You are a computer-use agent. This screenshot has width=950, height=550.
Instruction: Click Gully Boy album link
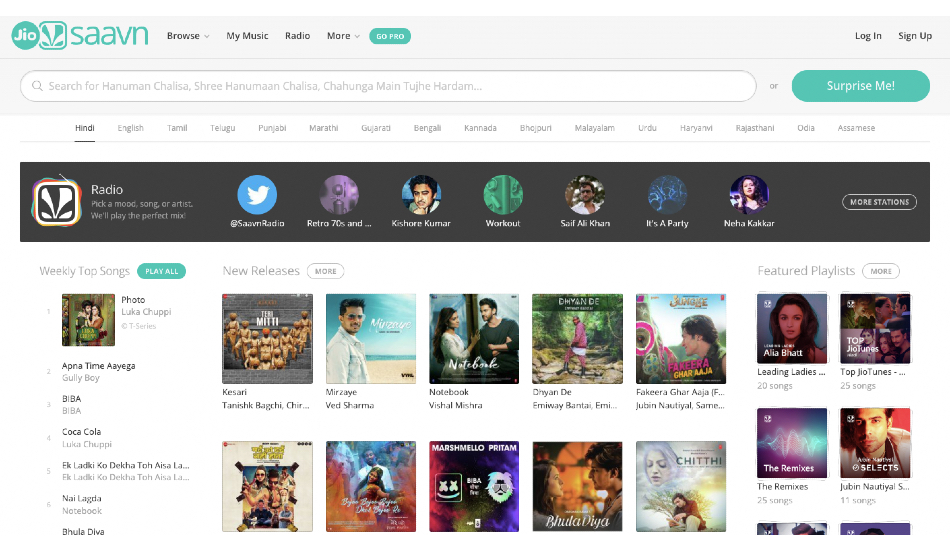point(81,378)
